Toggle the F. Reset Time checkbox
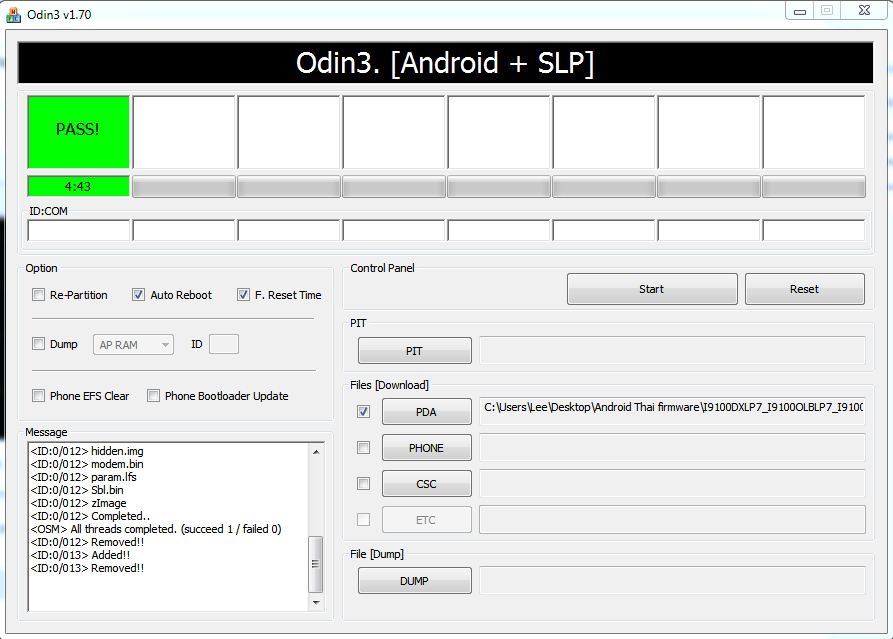The width and height of the screenshot is (893, 639). [x=243, y=295]
